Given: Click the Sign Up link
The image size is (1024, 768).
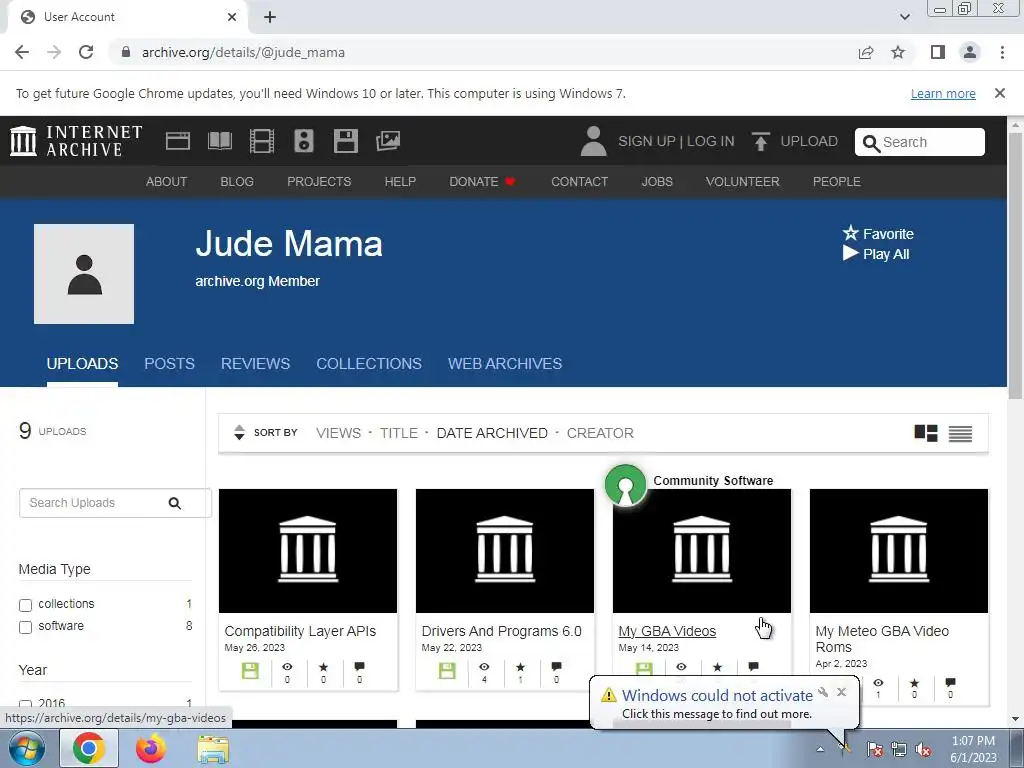Looking at the screenshot, I should tap(647, 141).
